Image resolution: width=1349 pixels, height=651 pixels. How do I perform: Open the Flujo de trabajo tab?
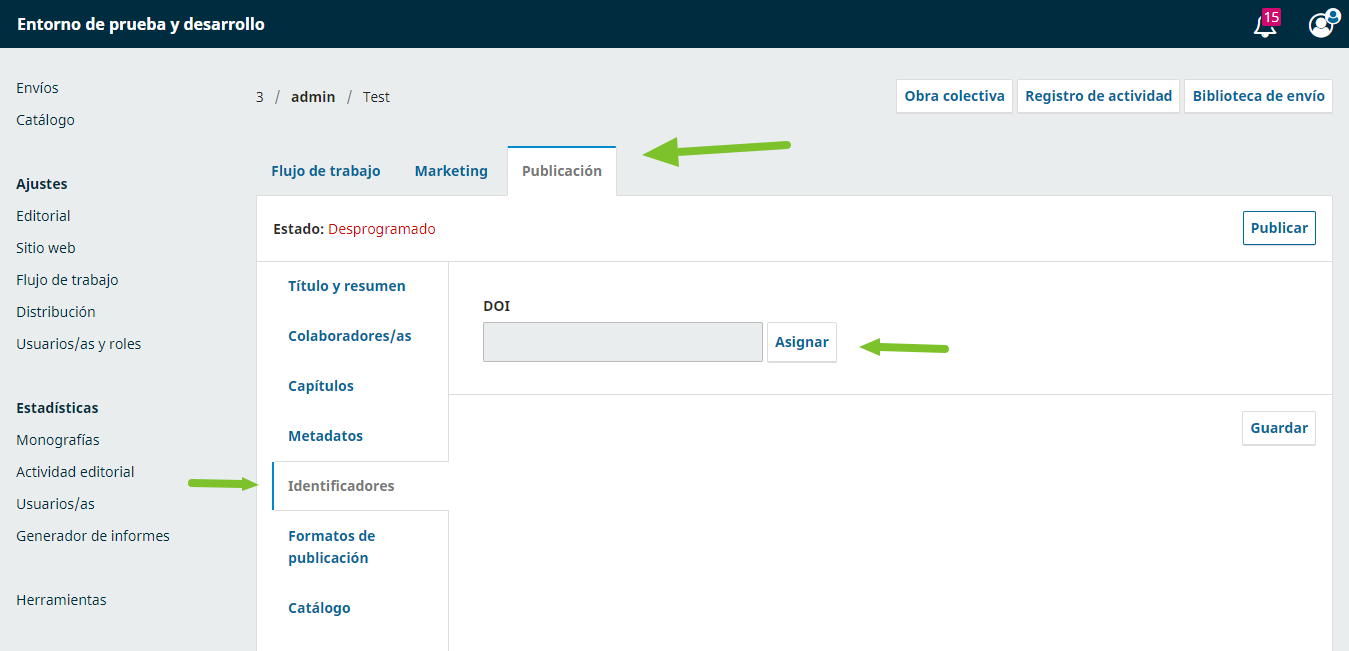[326, 171]
